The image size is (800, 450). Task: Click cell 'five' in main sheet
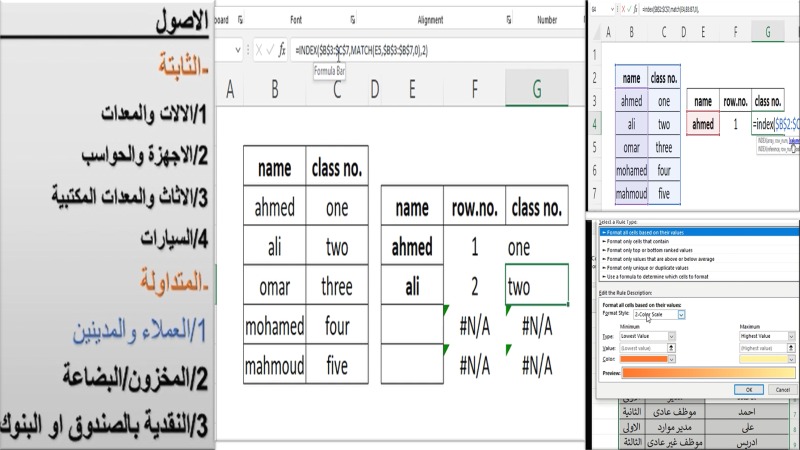pyautogui.click(x=337, y=365)
